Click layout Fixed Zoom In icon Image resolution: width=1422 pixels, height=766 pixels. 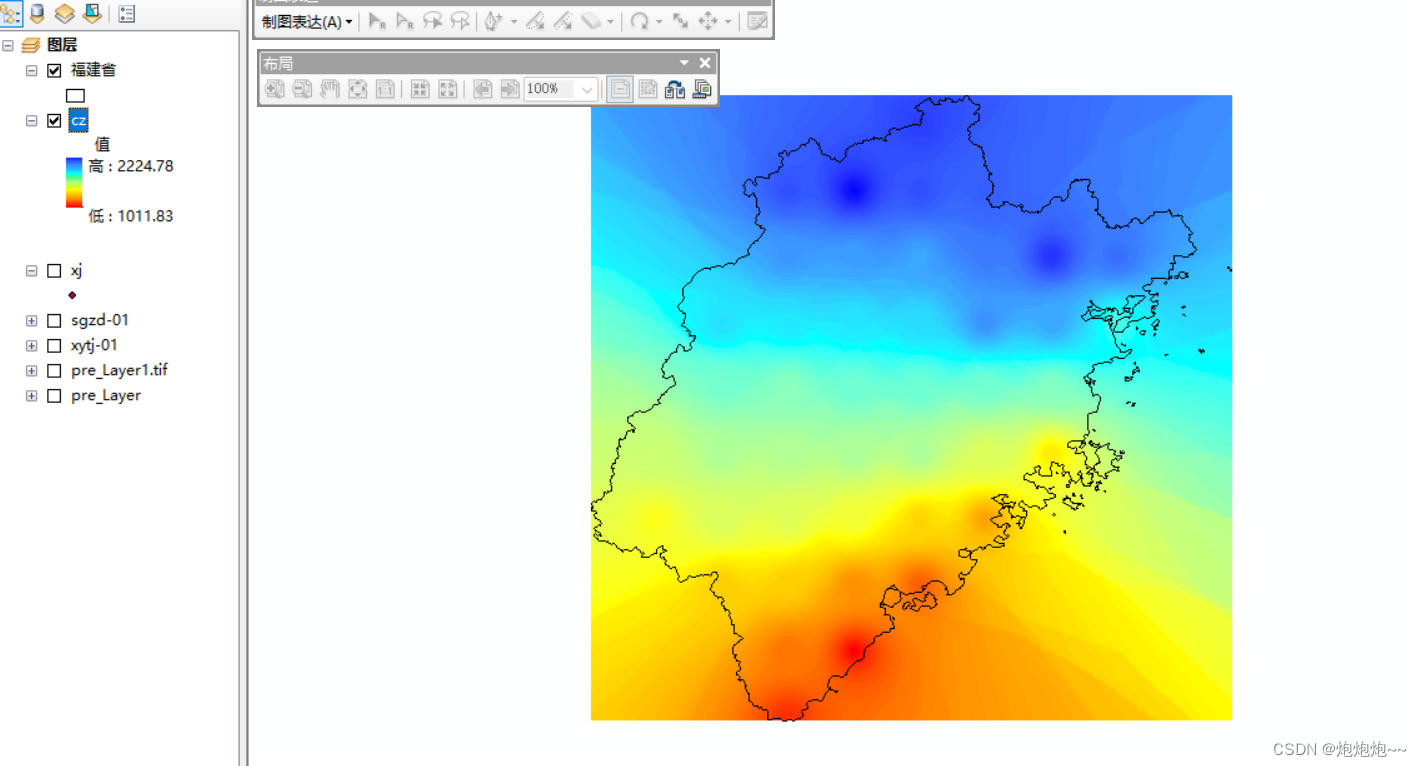(420, 89)
